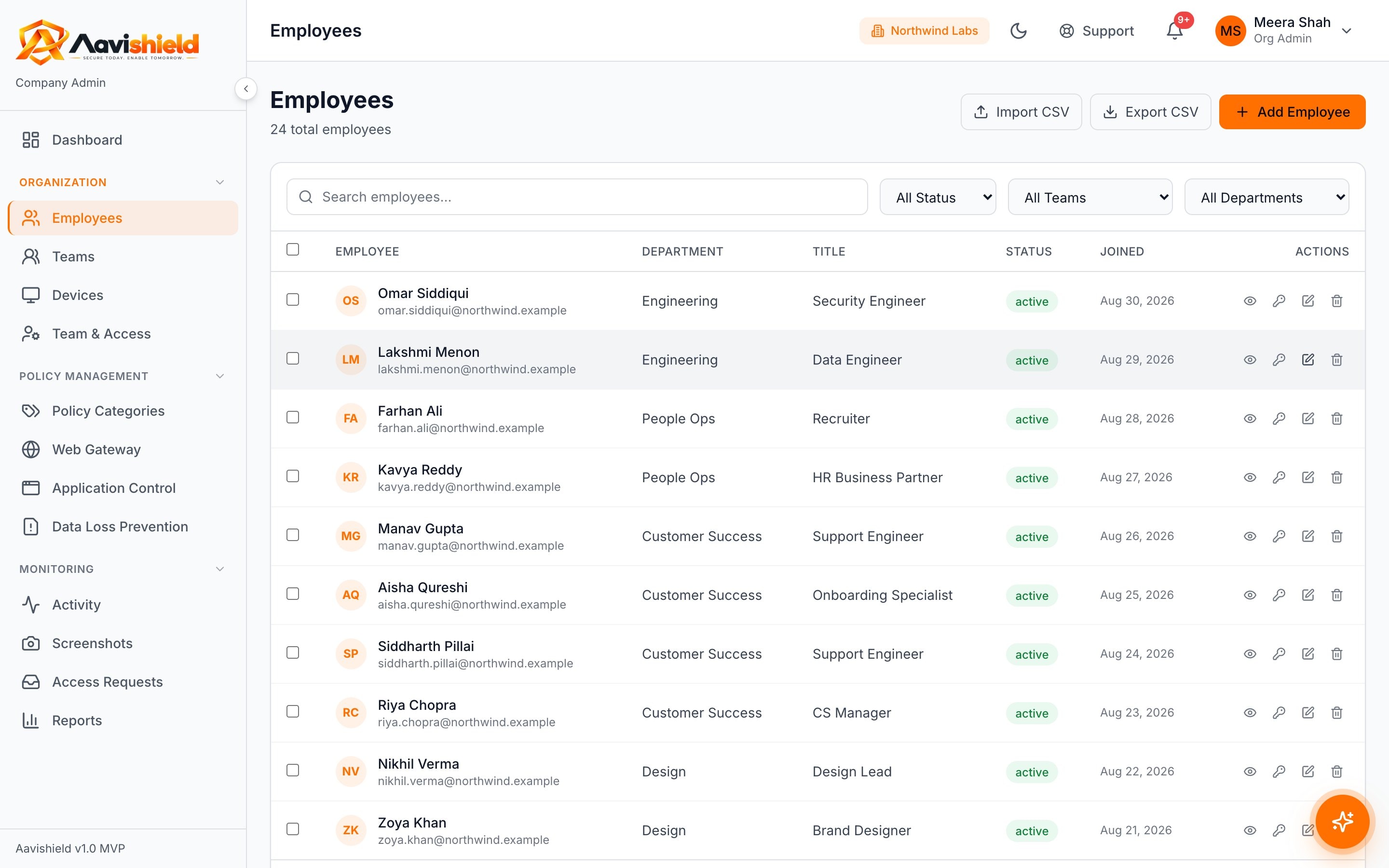Image resolution: width=1389 pixels, height=868 pixels.
Task: Check Omar Siddiqui's row checkbox
Action: pos(293,299)
